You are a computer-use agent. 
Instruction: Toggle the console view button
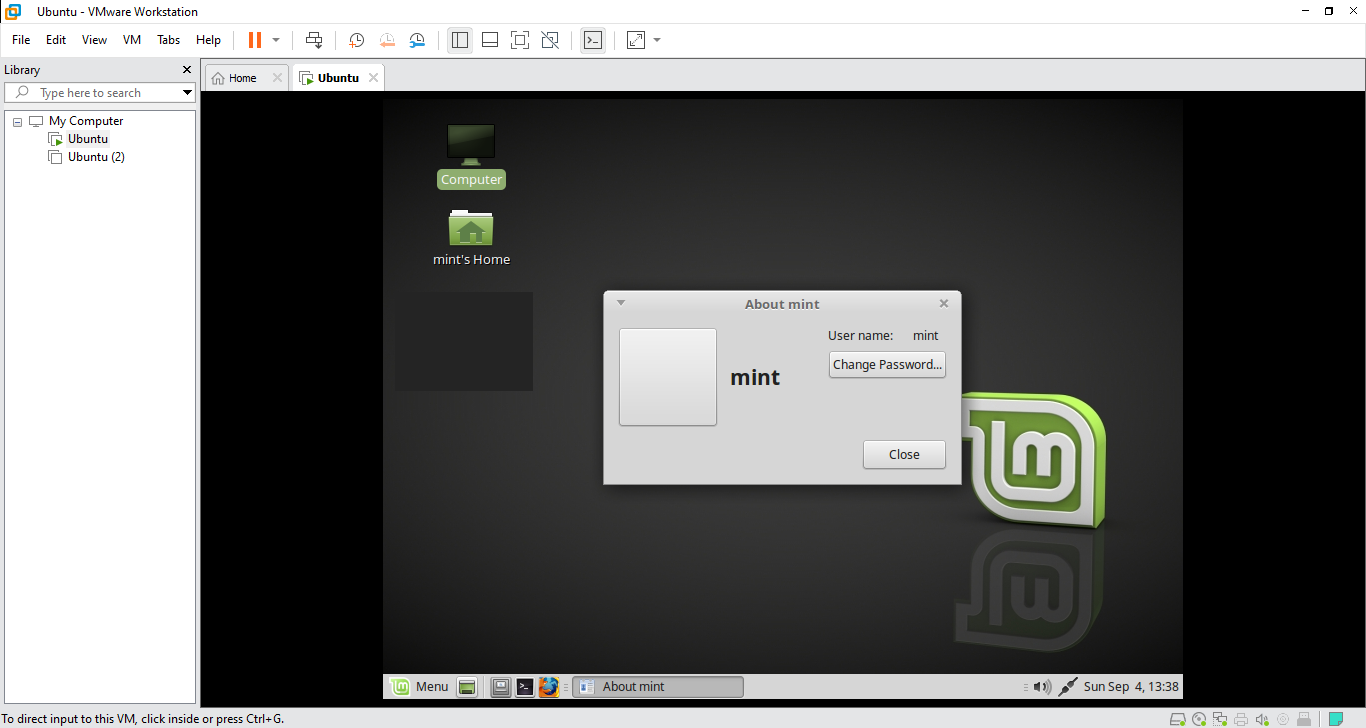point(593,40)
